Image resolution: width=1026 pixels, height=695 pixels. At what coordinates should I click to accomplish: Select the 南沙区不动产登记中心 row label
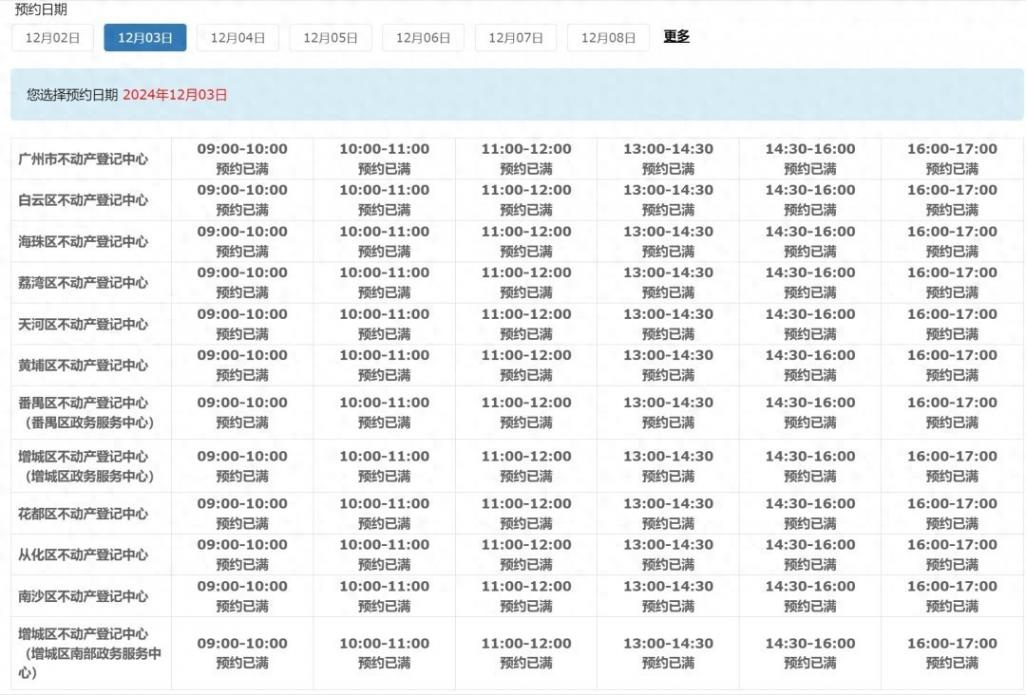(x=83, y=596)
